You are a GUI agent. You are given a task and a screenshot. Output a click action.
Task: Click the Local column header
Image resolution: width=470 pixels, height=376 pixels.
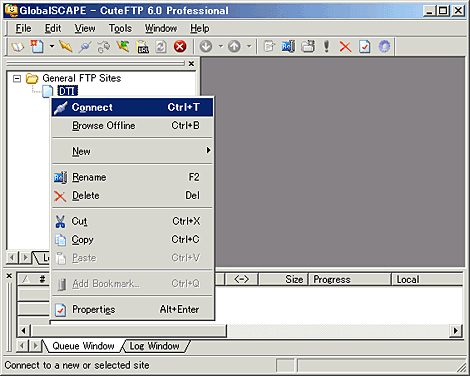point(428,279)
